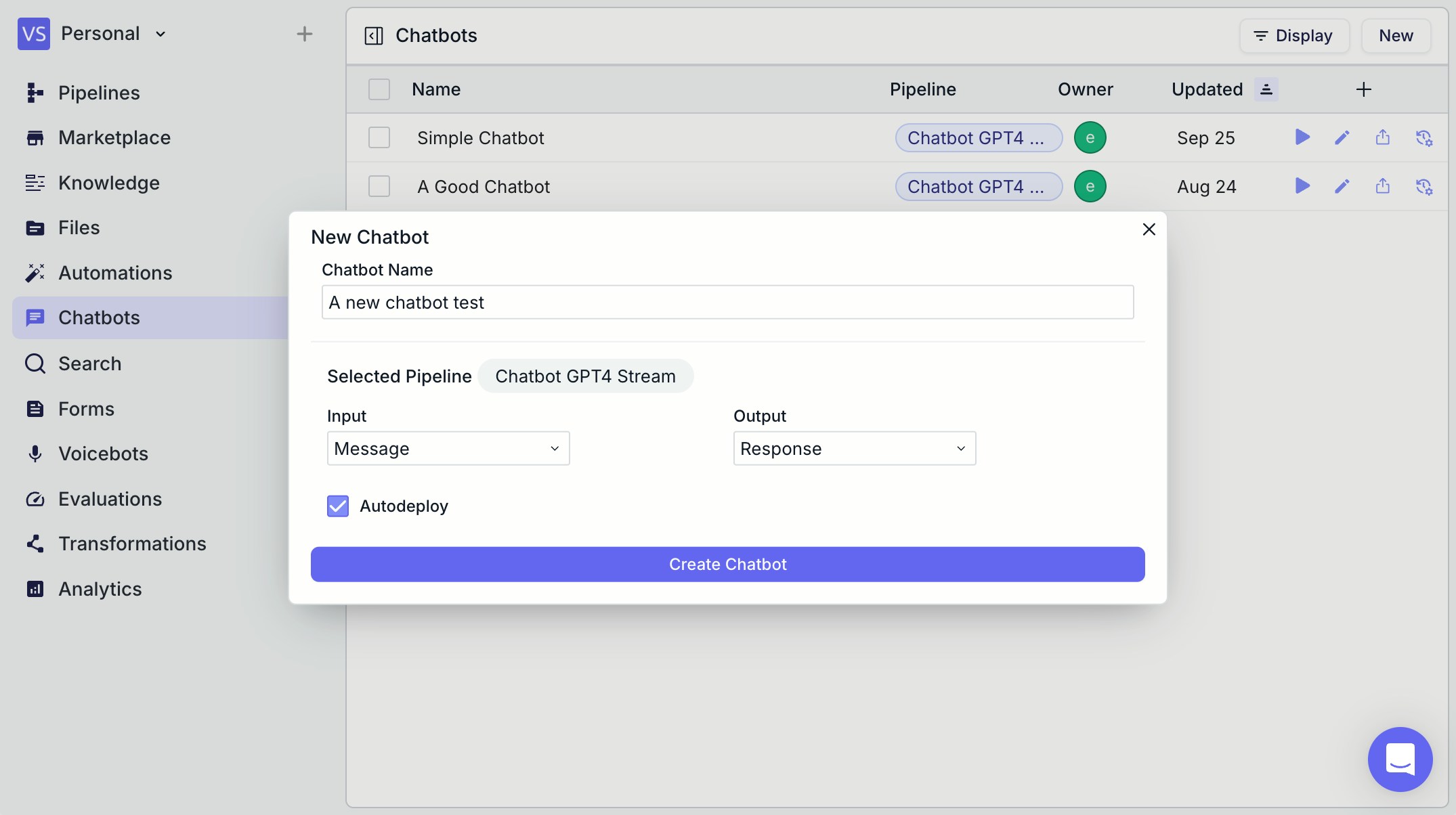Select the Pipelines sidebar icon

click(x=35, y=93)
